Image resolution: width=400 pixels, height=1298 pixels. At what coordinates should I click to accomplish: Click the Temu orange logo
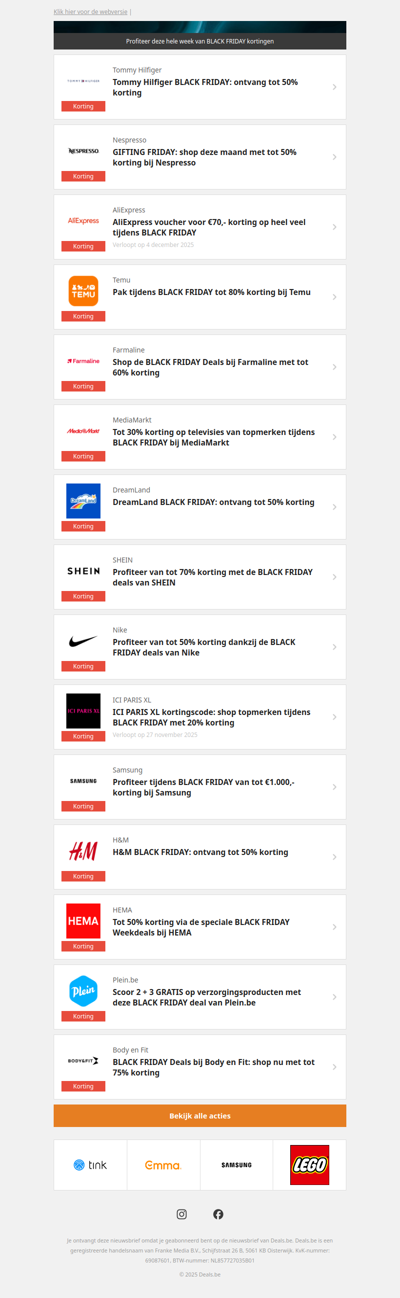point(83,291)
